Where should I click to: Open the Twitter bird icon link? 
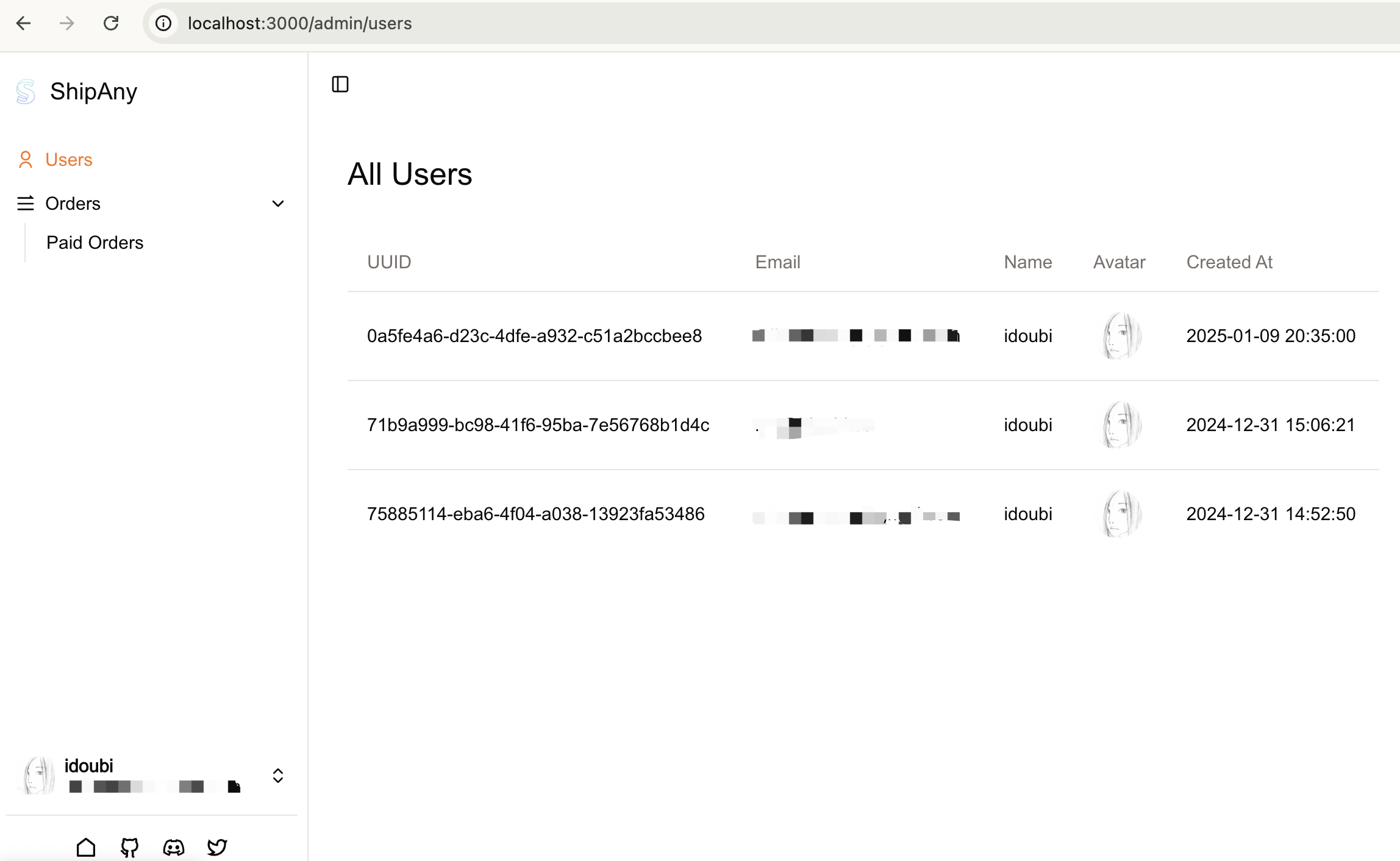(217, 848)
